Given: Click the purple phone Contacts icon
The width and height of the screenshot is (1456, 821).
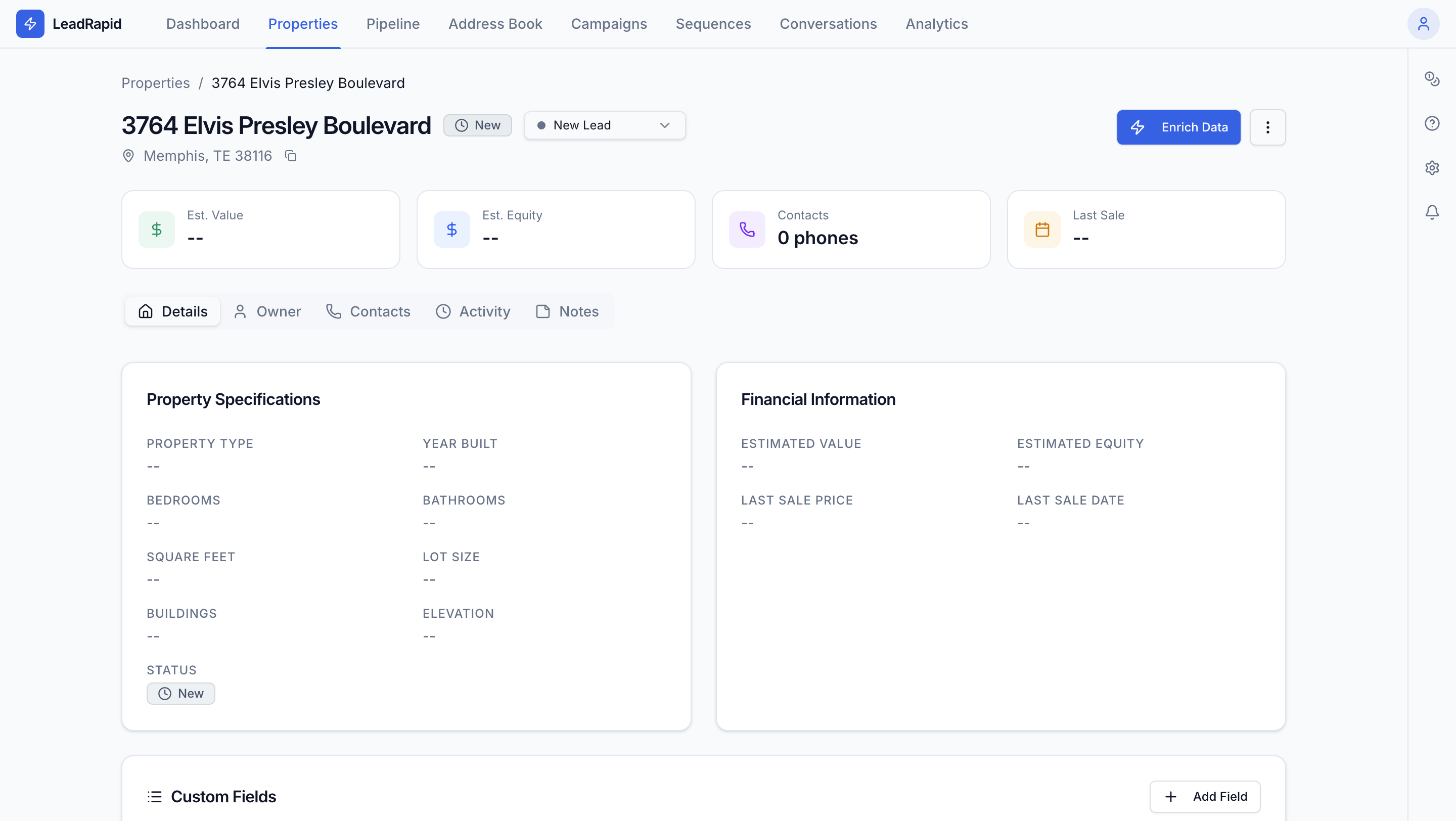Looking at the screenshot, I should (747, 230).
